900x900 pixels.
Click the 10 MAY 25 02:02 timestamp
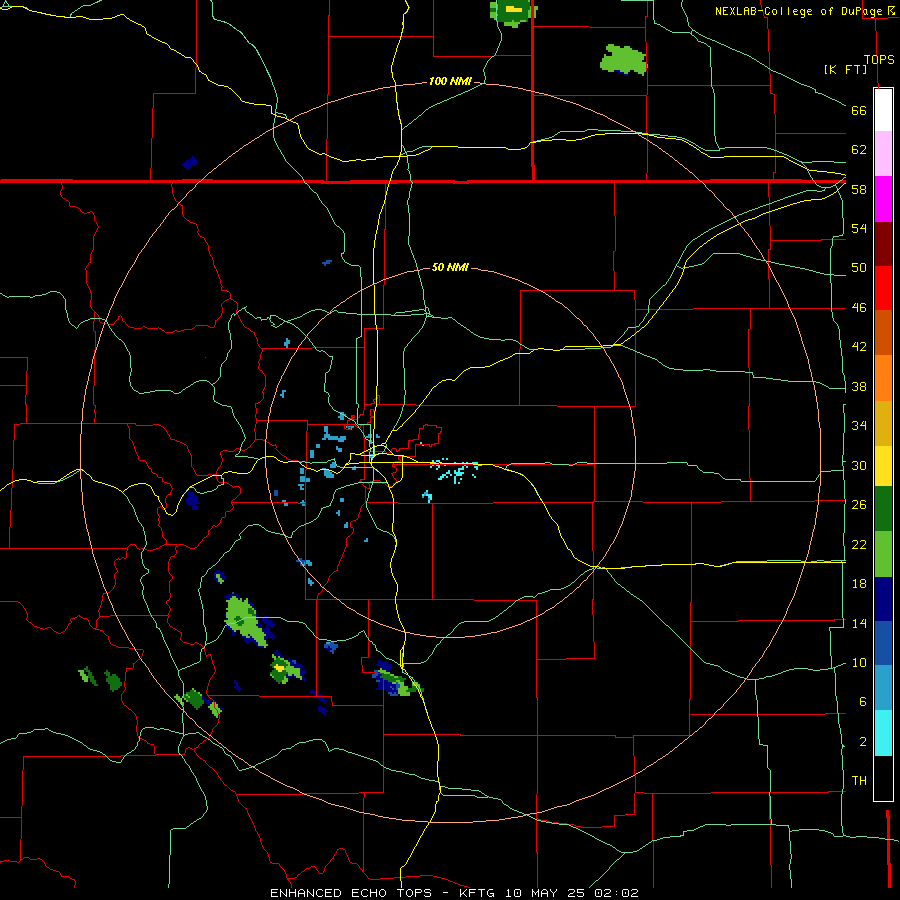(x=572, y=893)
